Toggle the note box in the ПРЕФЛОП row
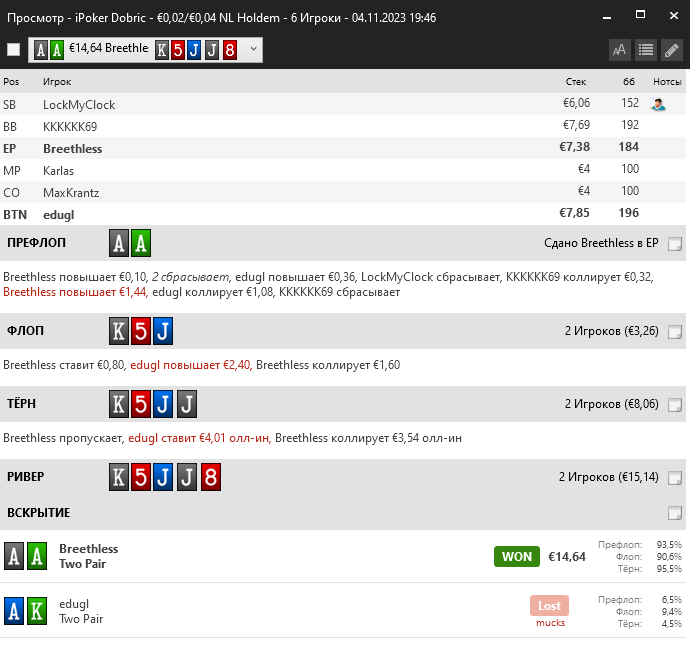Image resolution: width=690 pixels, height=651 pixels. (675, 243)
